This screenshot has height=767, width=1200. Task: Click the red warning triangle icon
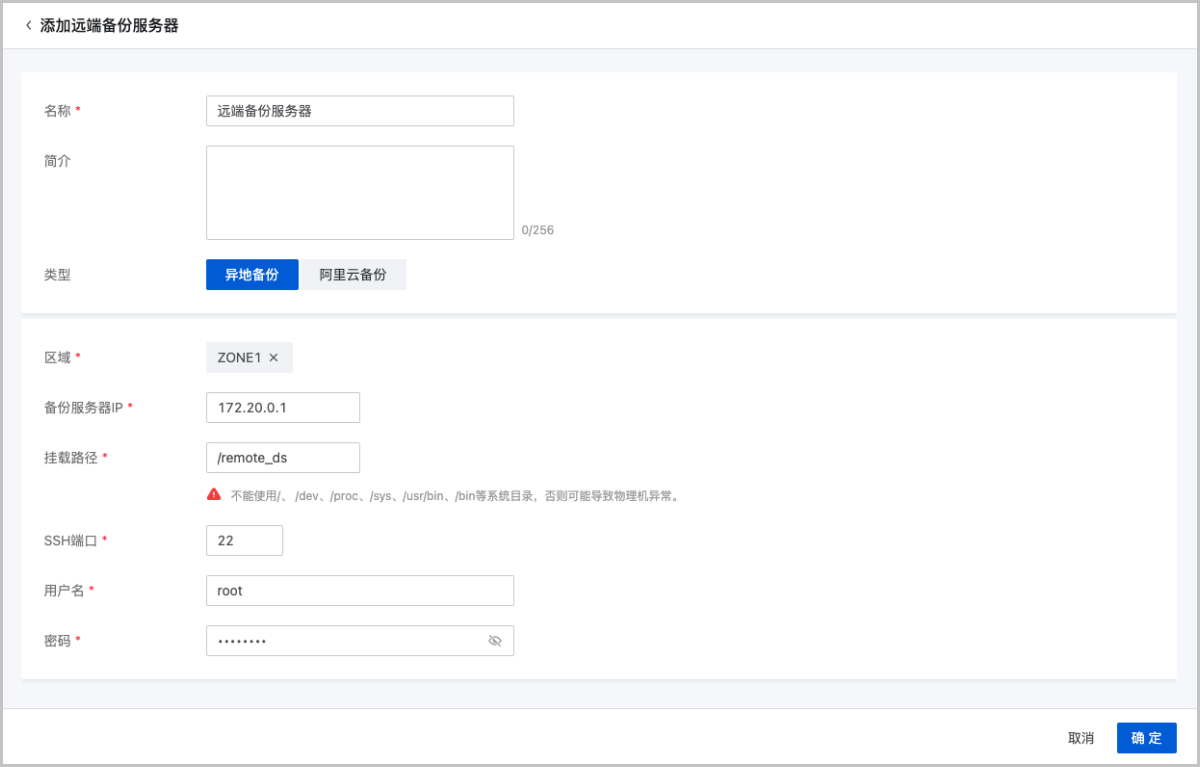point(214,494)
